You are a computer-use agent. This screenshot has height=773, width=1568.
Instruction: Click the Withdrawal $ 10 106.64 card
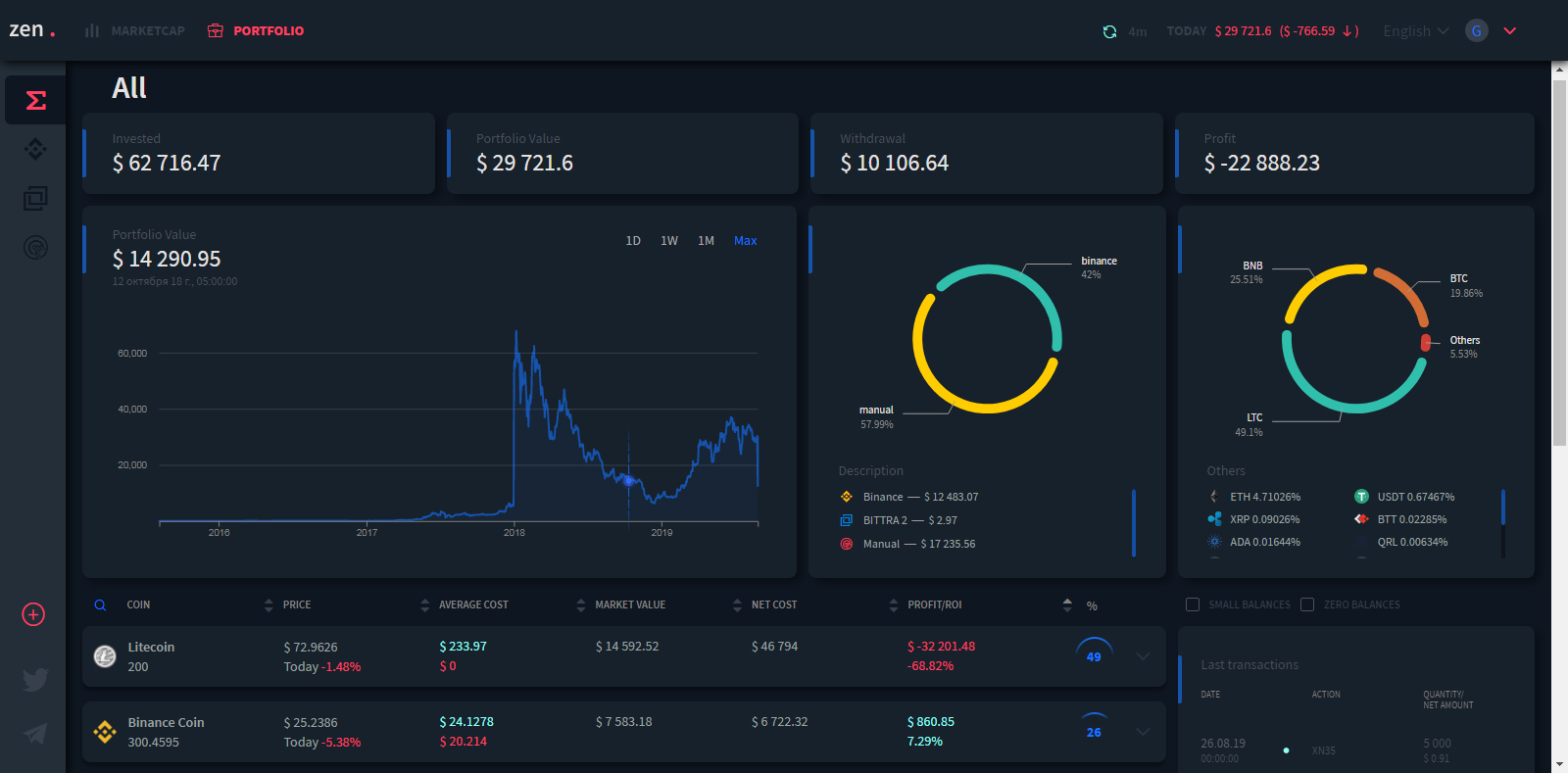pyautogui.click(x=987, y=153)
